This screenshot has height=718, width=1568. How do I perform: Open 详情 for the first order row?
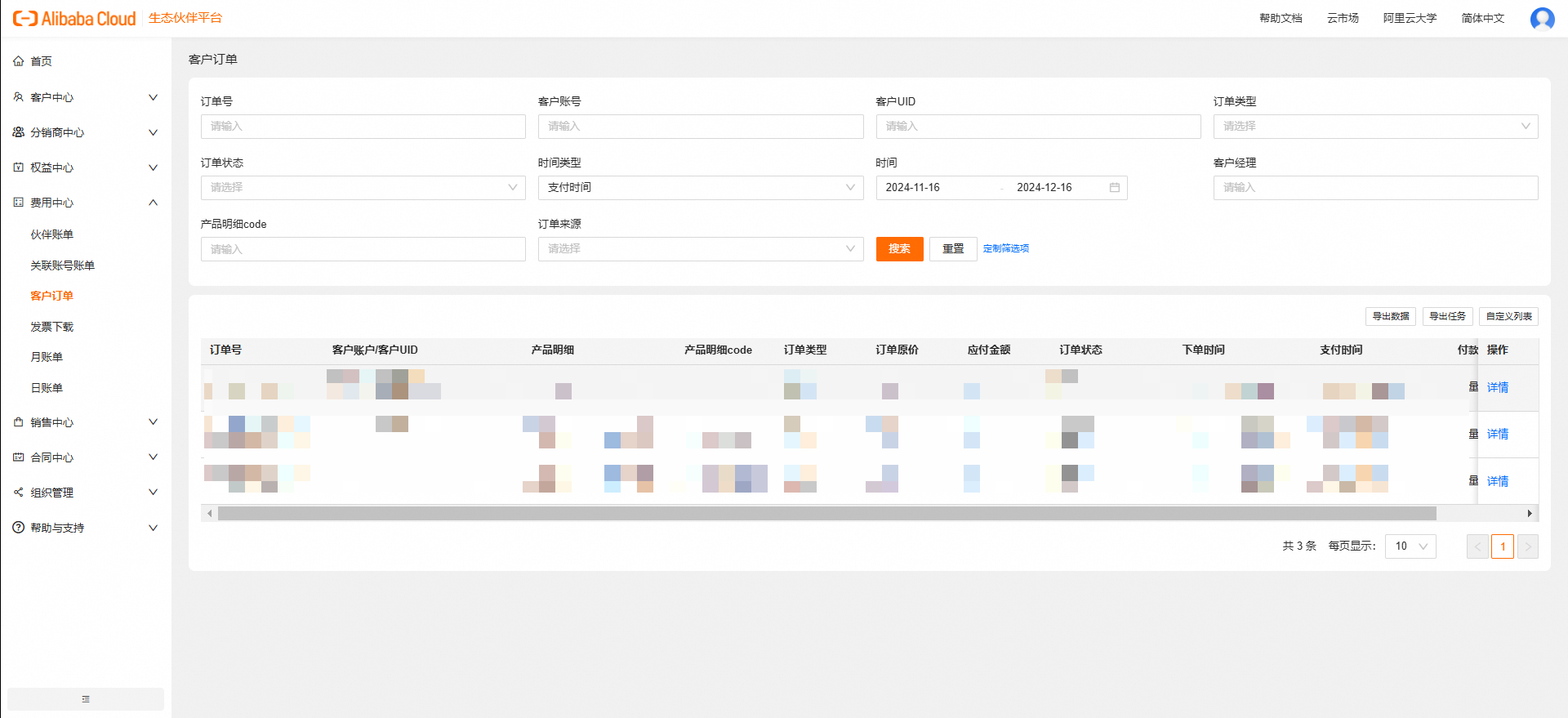[1498, 387]
